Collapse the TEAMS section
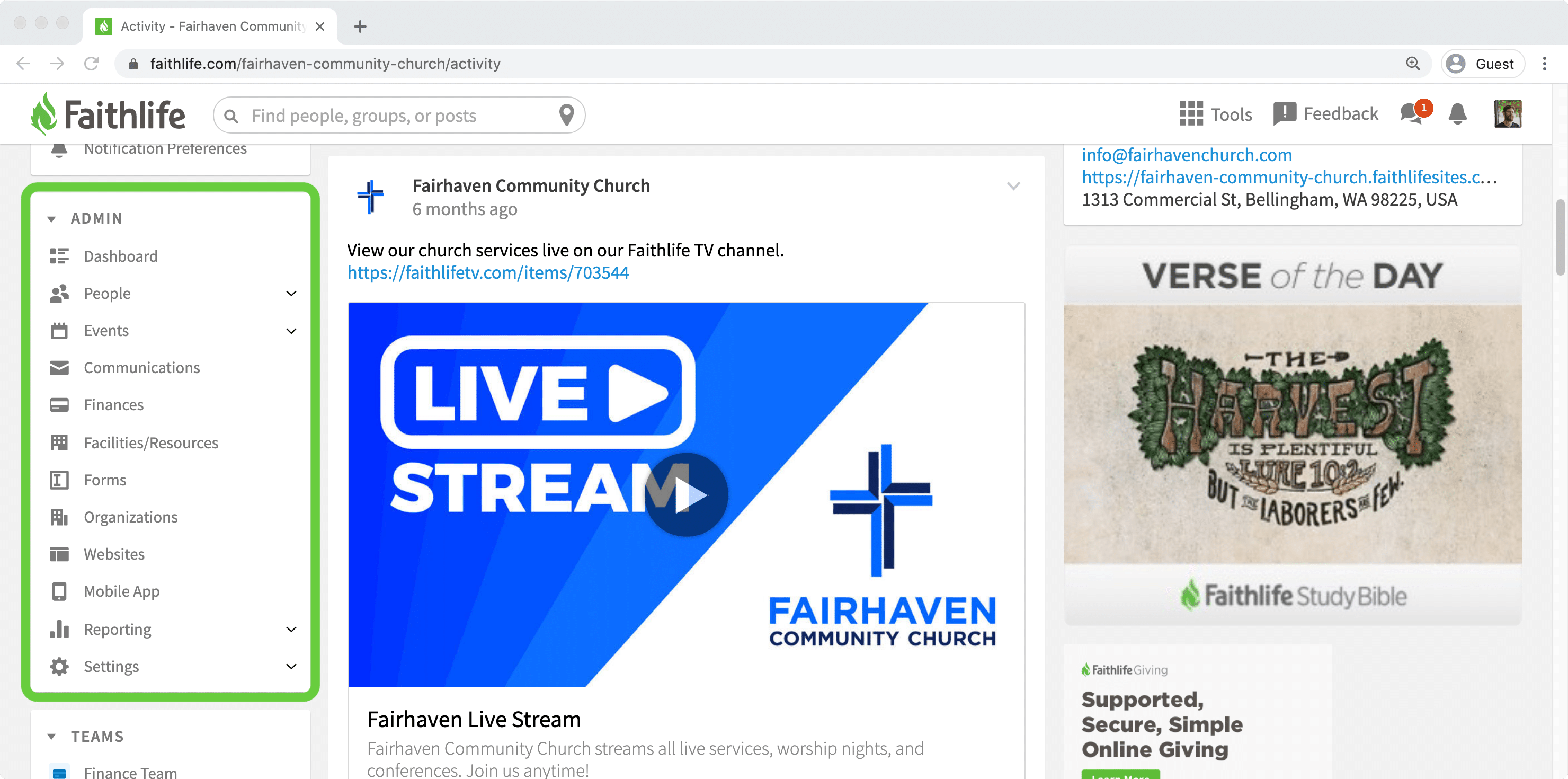 point(51,737)
